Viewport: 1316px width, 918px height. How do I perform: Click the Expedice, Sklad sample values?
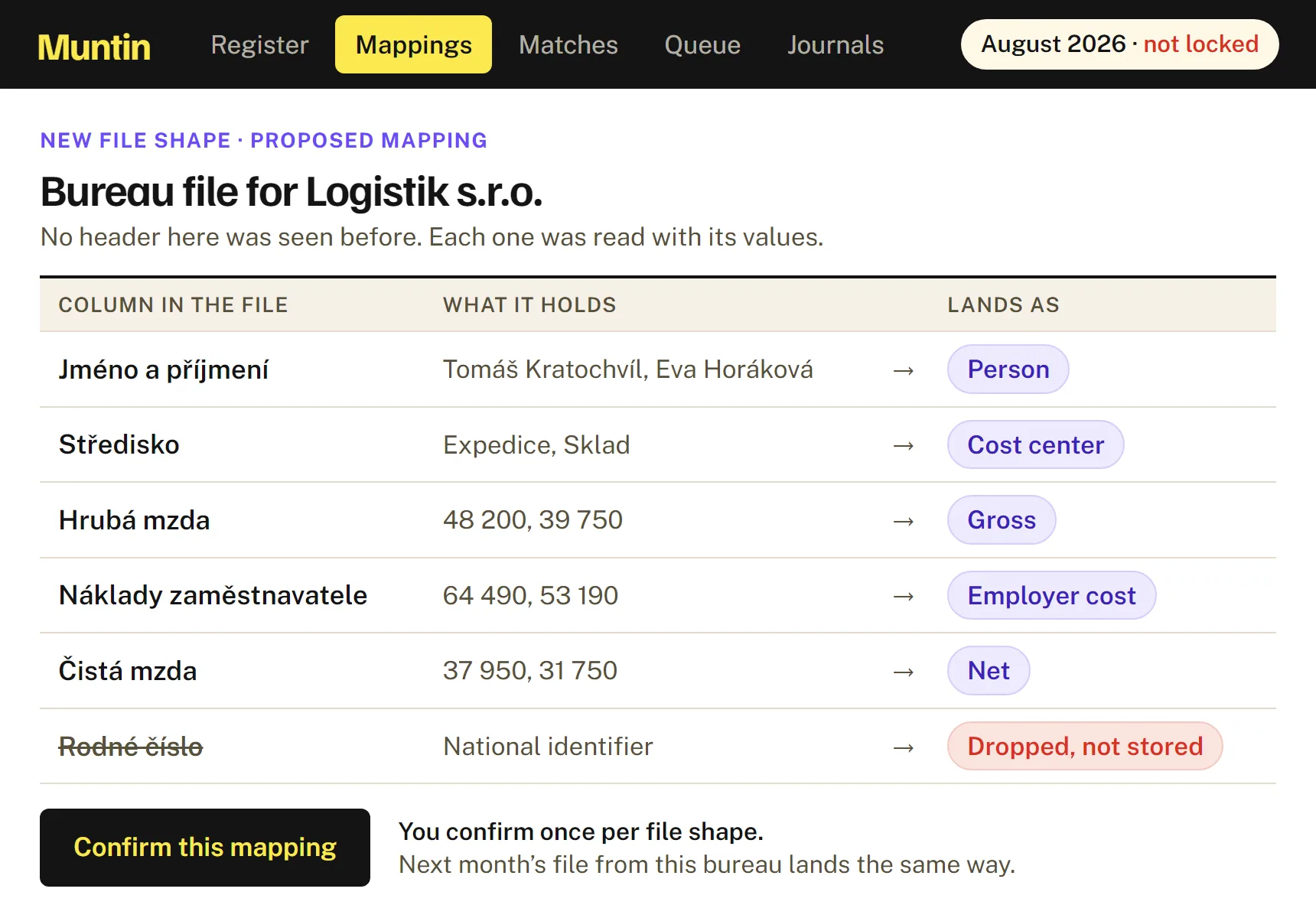click(x=536, y=444)
